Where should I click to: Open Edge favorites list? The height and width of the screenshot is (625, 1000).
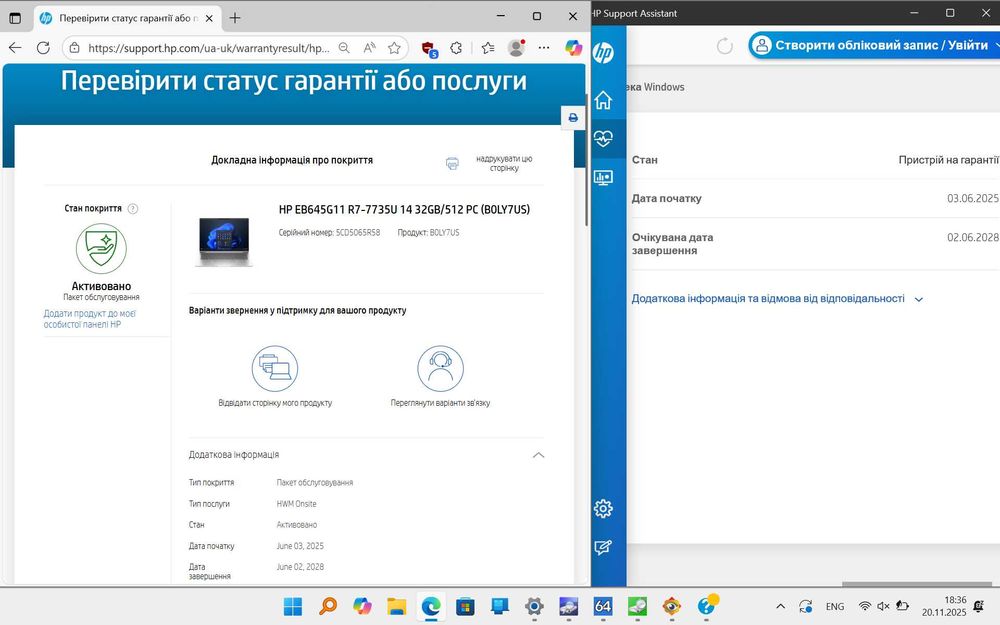pyautogui.click(x=488, y=48)
